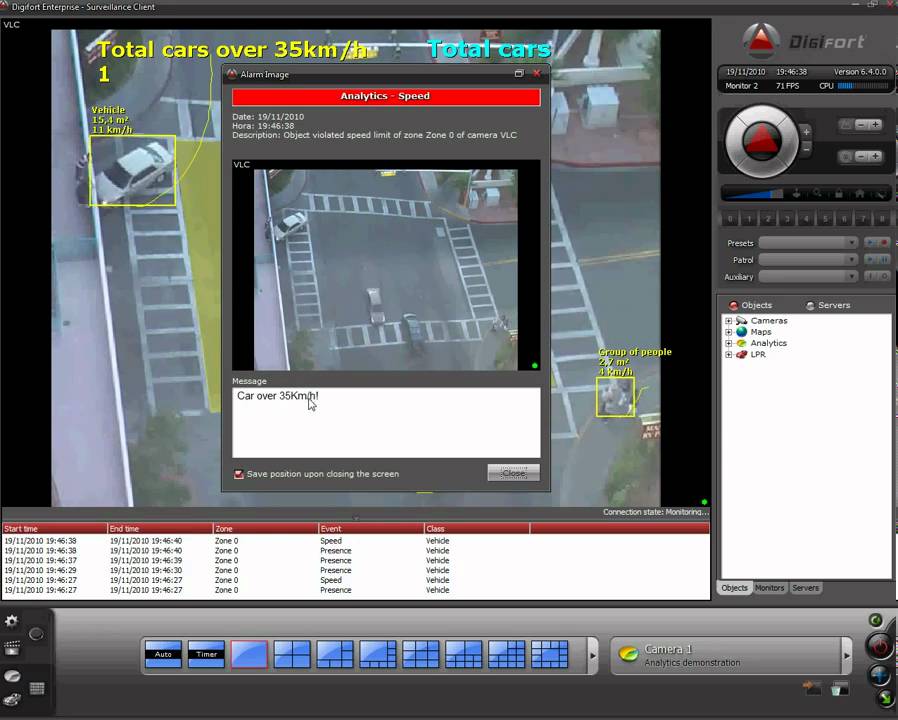Click the on button next to Auxiliary
Screen dimensions: 898x720
point(870,277)
